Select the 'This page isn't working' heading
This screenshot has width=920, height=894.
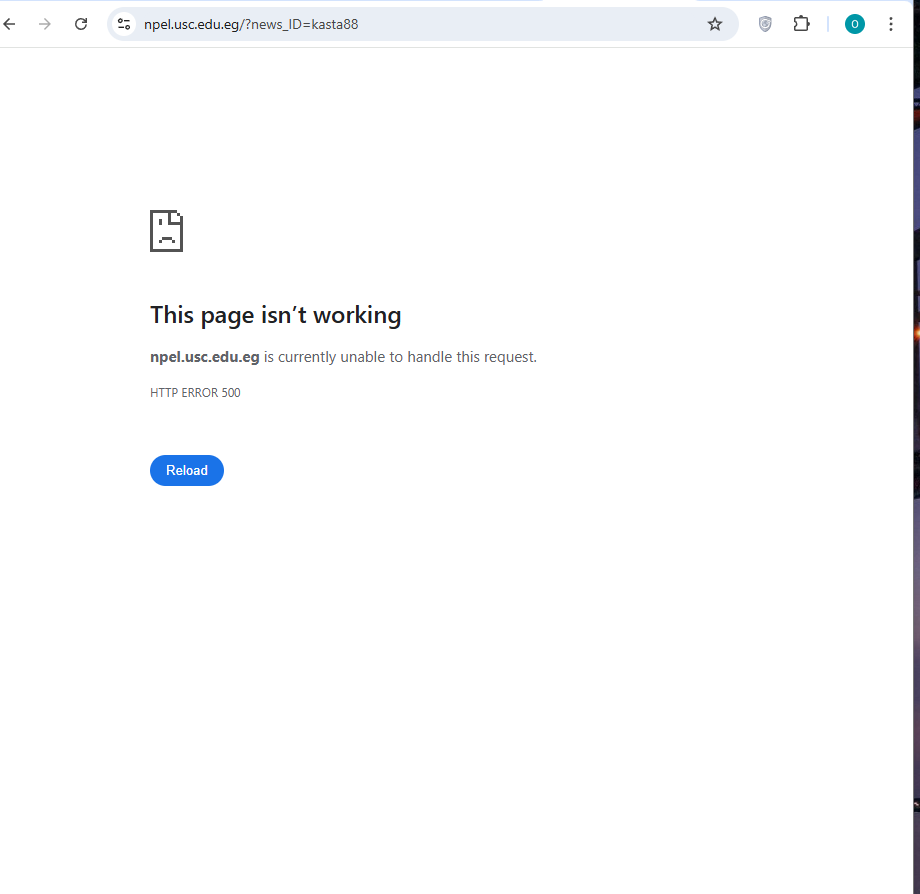click(276, 315)
